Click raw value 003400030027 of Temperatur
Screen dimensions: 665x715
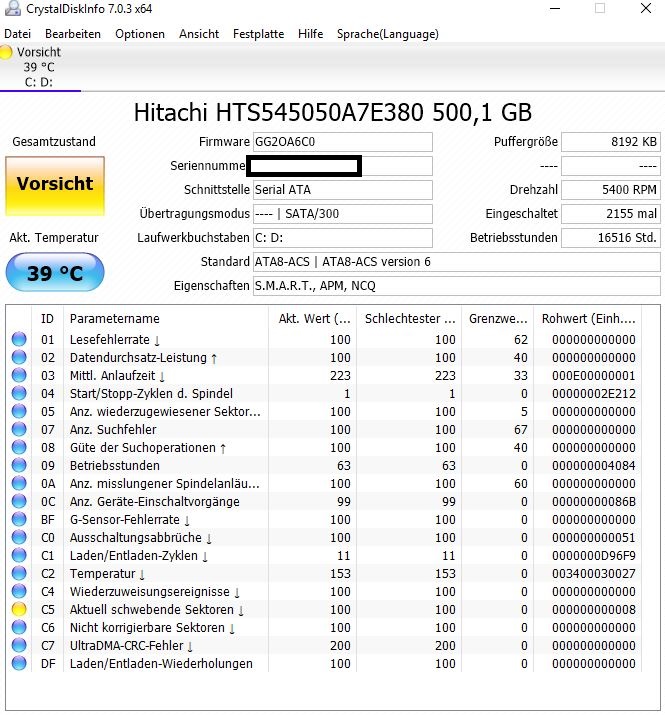(593, 574)
